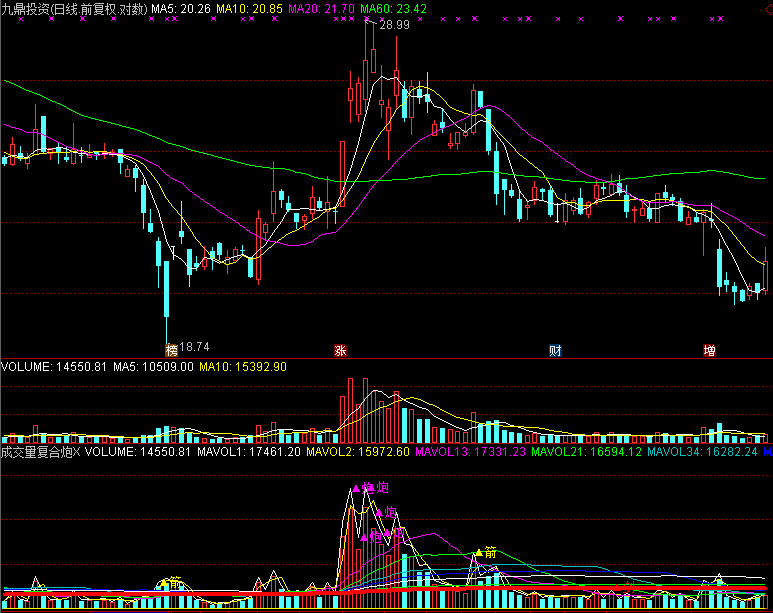Click the 28.99 high price label
The width and height of the screenshot is (773, 613).
click(x=394, y=25)
